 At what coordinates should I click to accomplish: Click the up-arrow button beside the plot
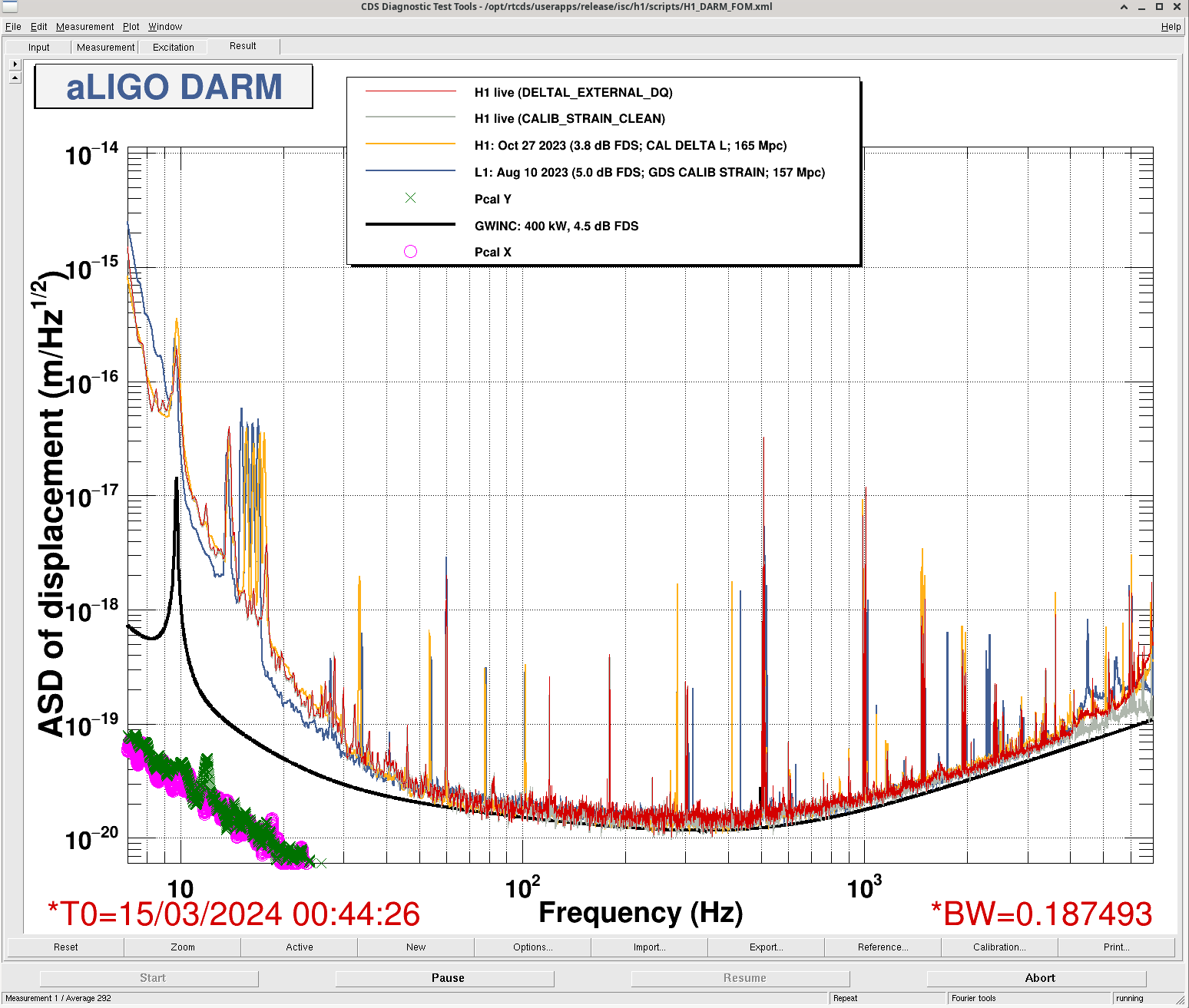(15, 78)
